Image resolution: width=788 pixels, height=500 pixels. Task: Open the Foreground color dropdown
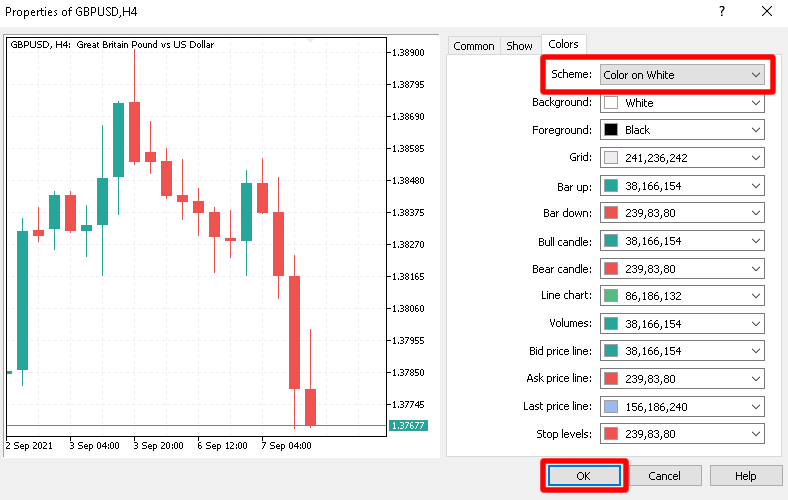(682, 130)
